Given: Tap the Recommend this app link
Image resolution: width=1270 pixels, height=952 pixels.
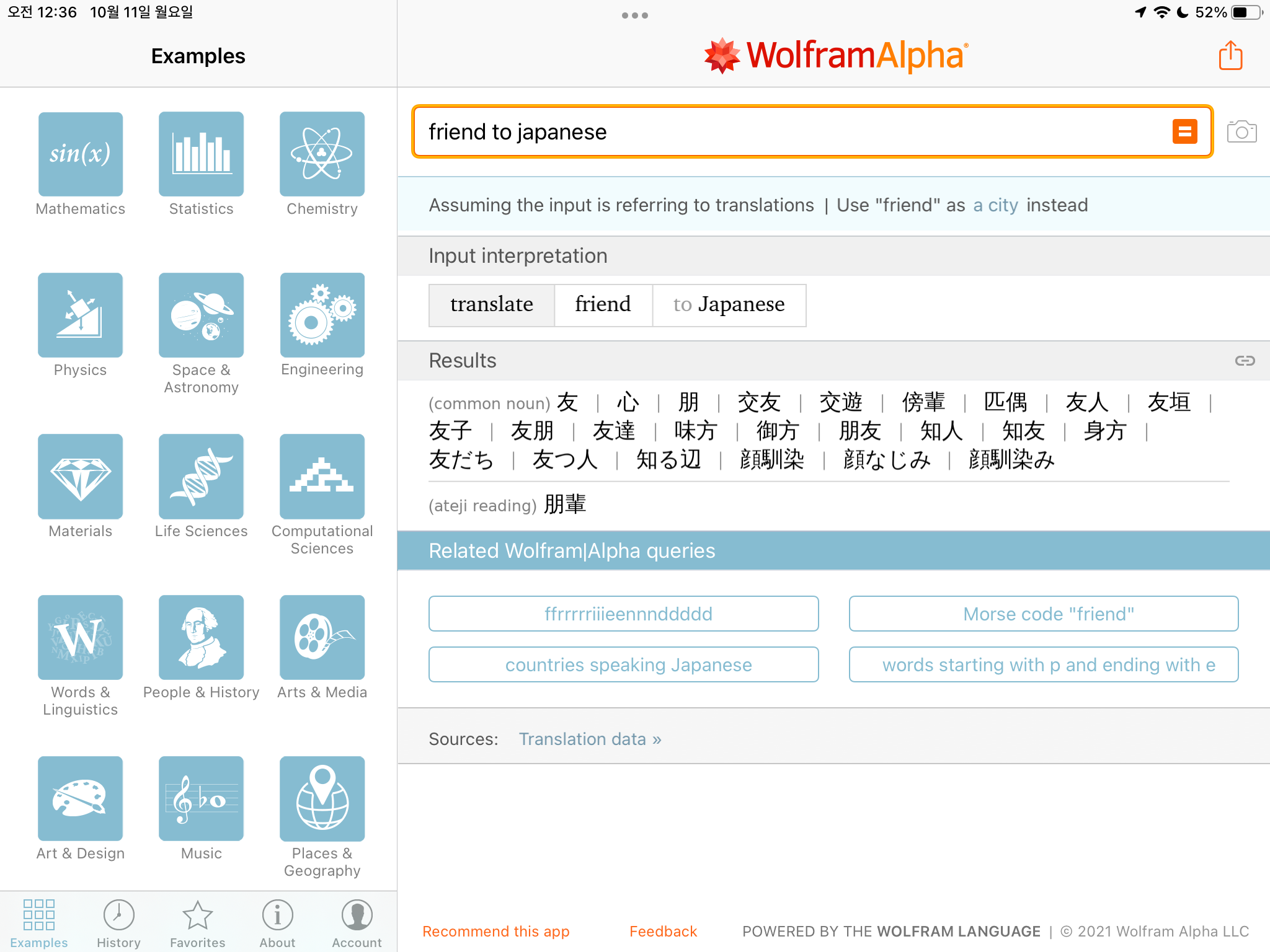Looking at the screenshot, I should click(x=495, y=932).
